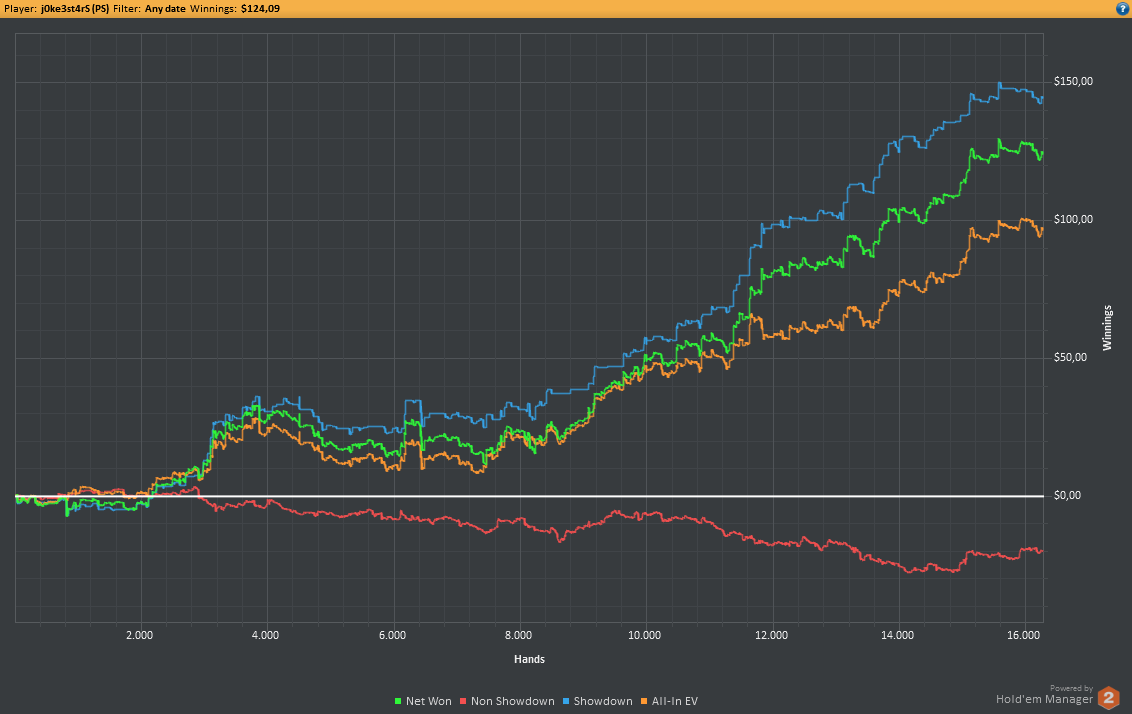
Task: Click the player name j0ke3st4rS (PS)
Action: pyautogui.click(x=75, y=9)
